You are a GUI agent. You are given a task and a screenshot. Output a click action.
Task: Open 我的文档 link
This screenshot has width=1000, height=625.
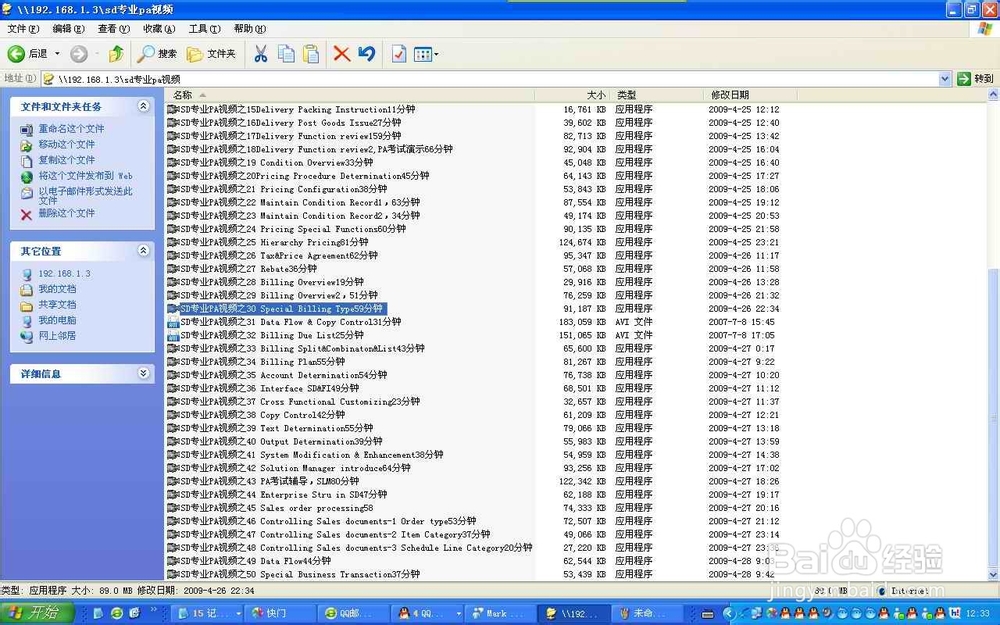(x=57, y=289)
